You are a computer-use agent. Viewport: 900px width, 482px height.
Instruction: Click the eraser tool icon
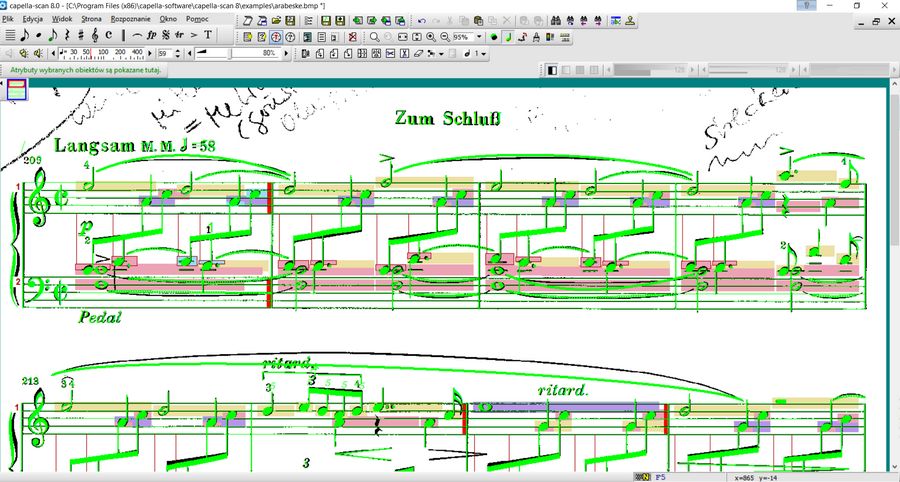pos(418,54)
